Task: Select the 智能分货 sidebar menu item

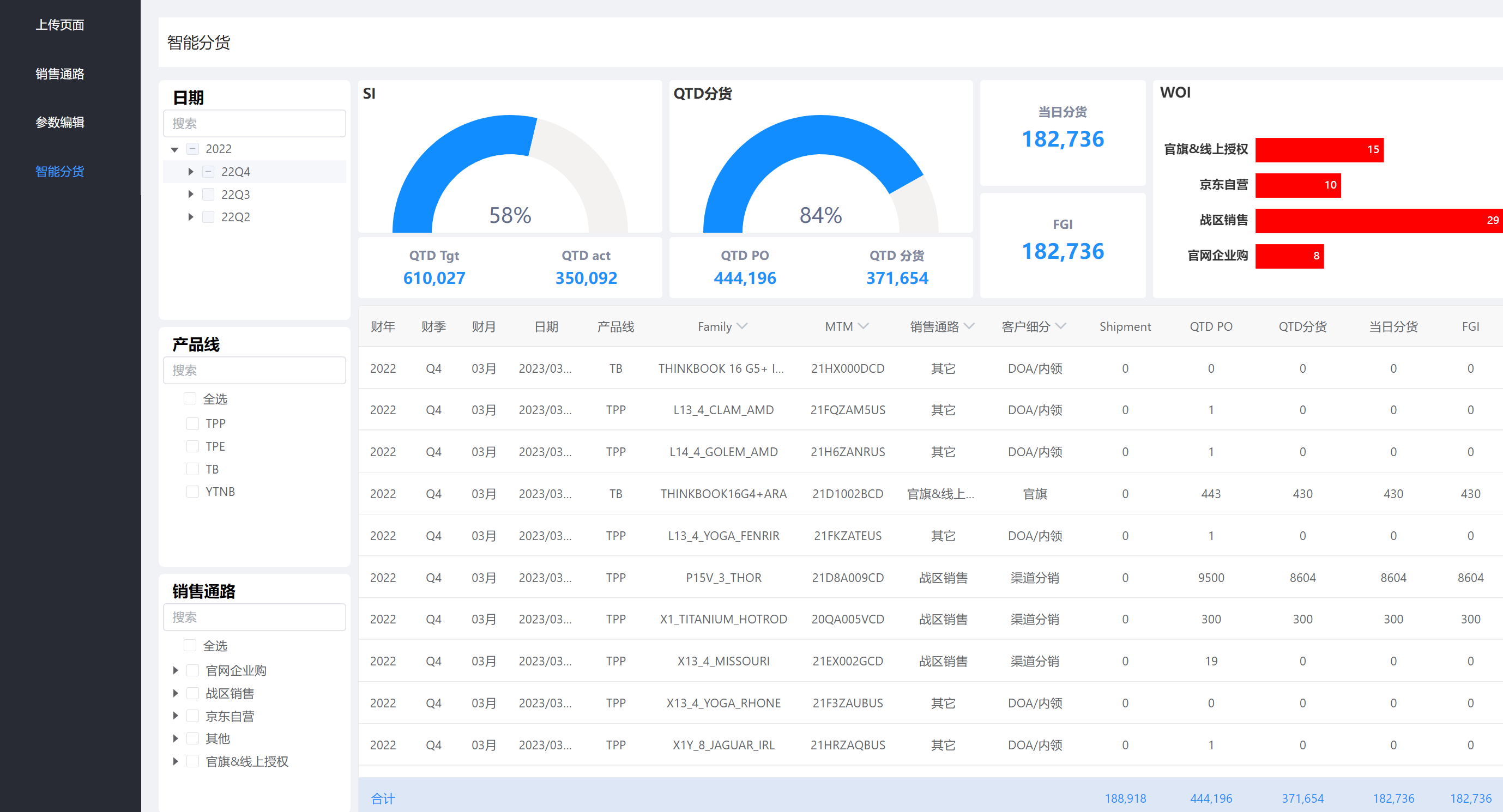Action: (59, 172)
